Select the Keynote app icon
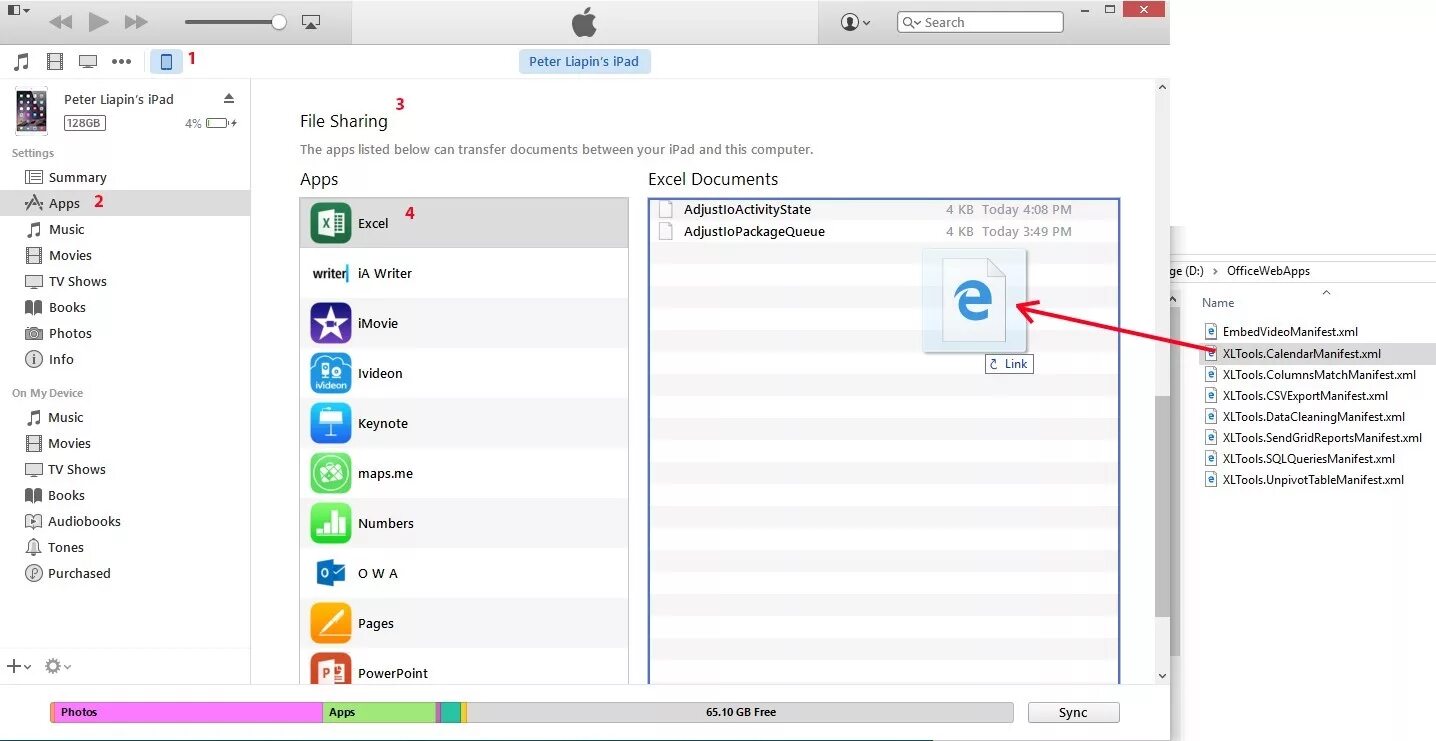 330,423
